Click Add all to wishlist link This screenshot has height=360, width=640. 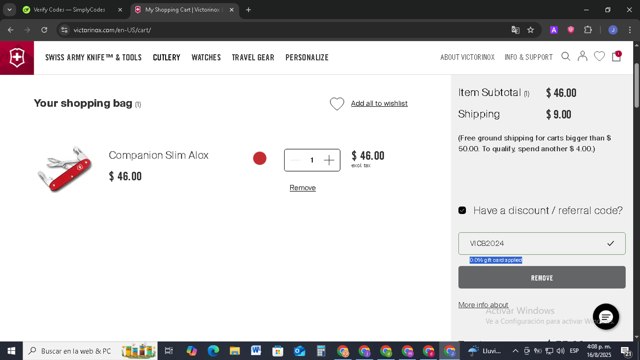tap(379, 104)
